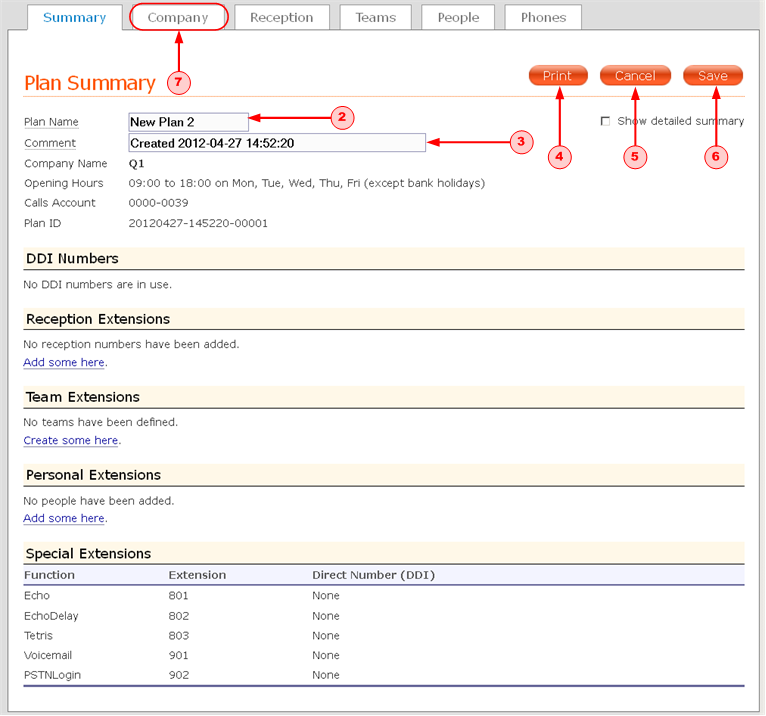This screenshot has height=716, width=766.
Task: Select plan ID 20120427-145220-00001
Action: [198, 223]
